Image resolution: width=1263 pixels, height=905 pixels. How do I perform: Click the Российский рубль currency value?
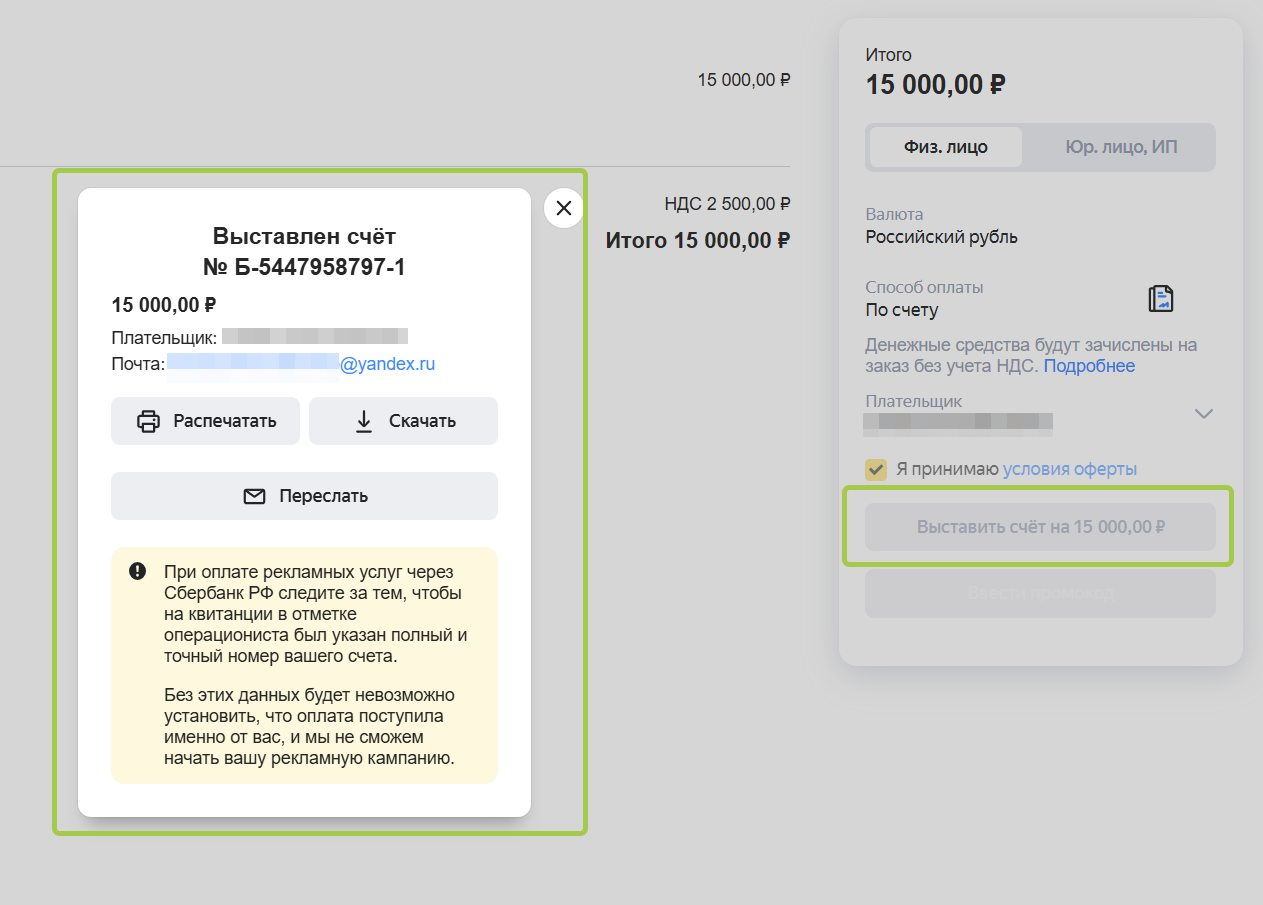(x=941, y=237)
